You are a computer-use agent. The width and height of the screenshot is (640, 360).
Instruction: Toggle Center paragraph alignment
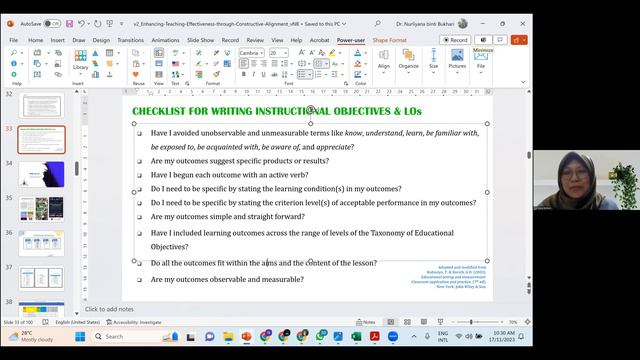(x=254, y=64)
